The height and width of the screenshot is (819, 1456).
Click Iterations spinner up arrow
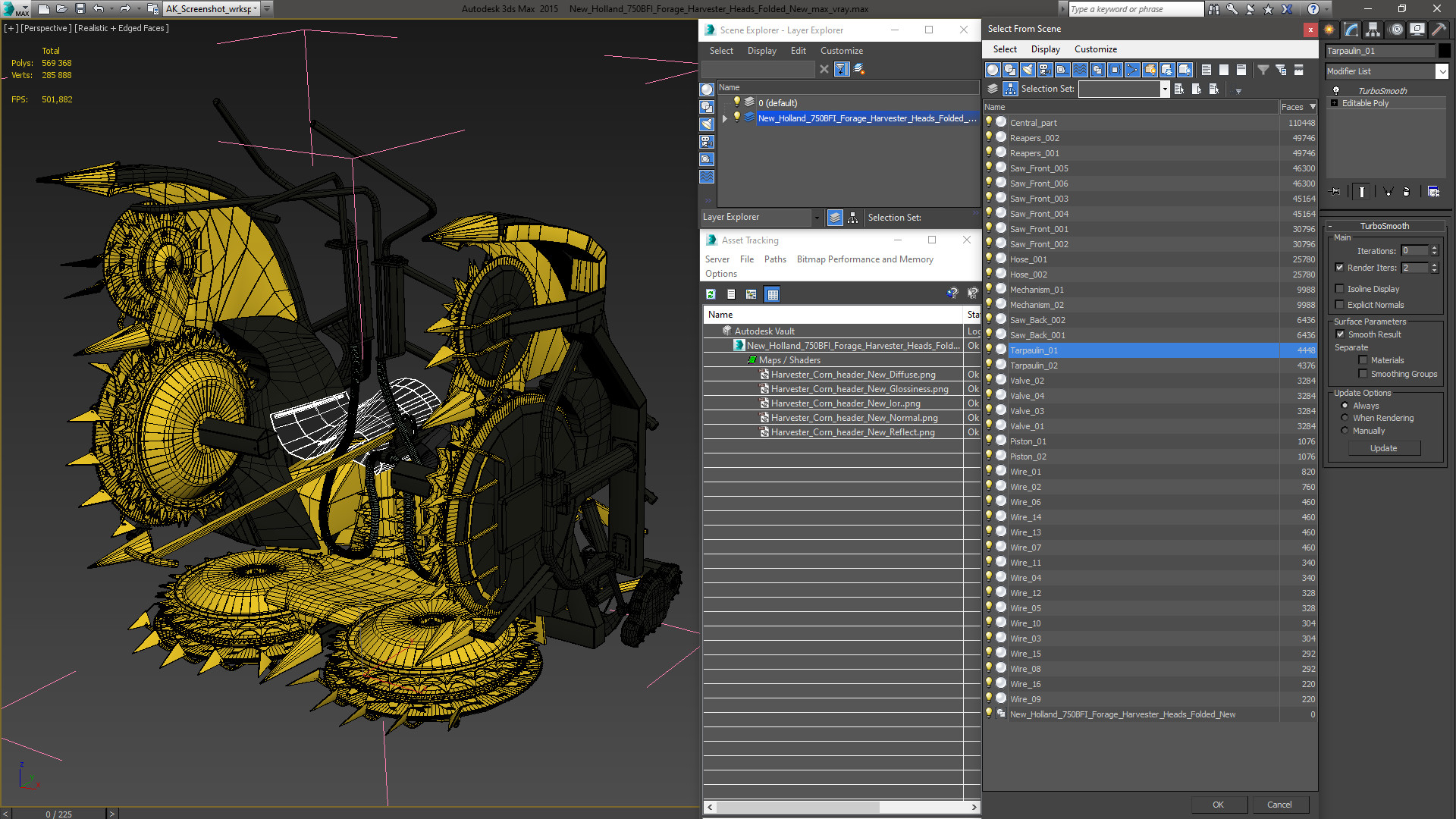click(1434, 248)
